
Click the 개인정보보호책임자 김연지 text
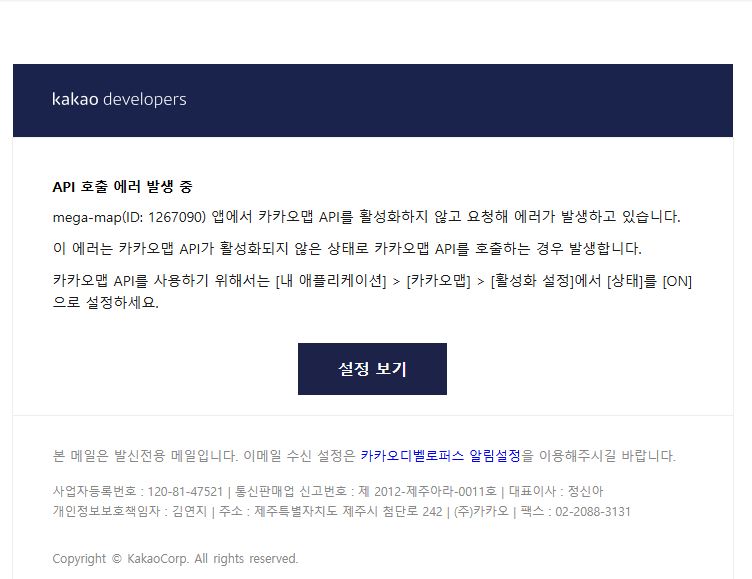[x=129, y=512]
